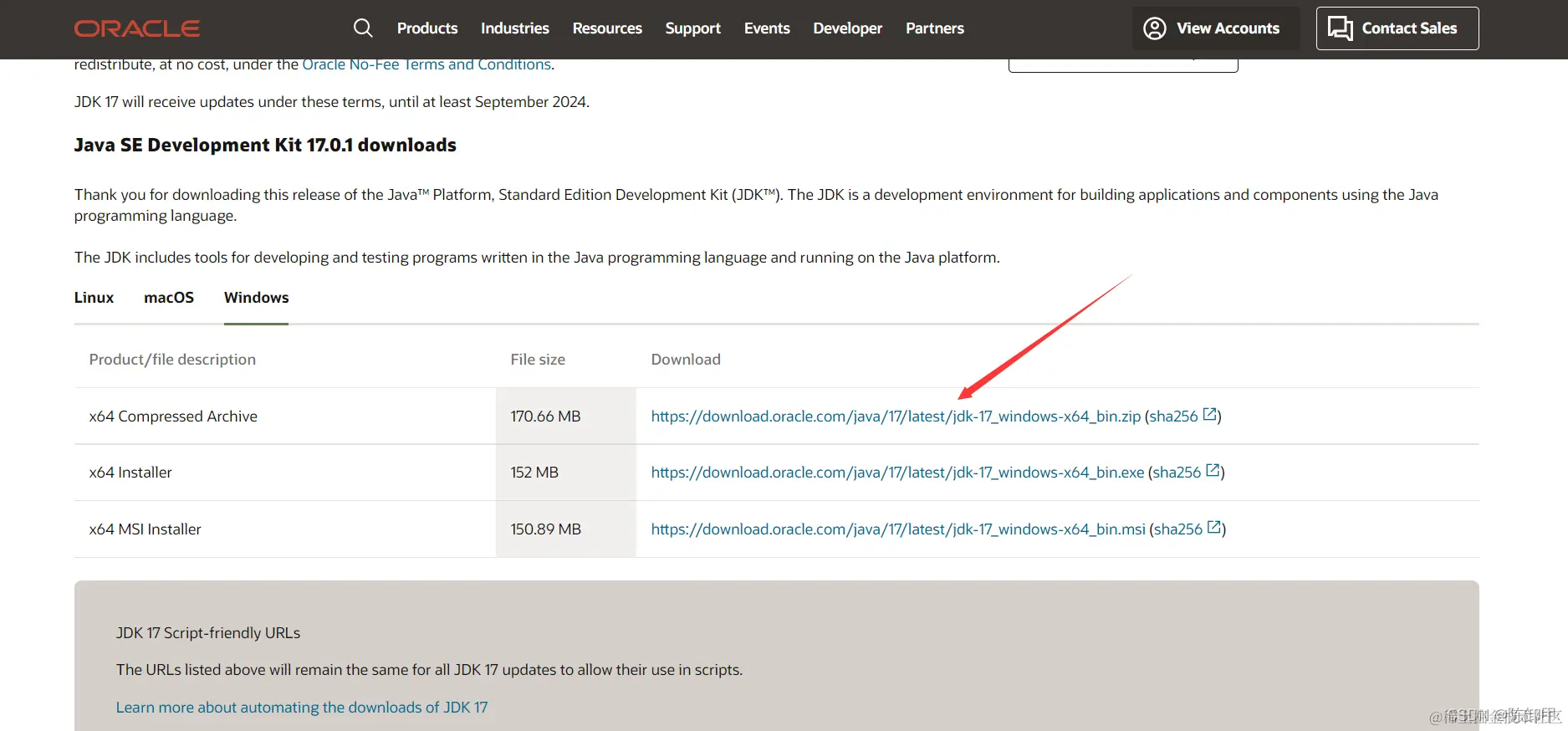Screen dimensions: 1568x731
Task: Click the Contact Sales button label
Action: [x=1409, y=28]
